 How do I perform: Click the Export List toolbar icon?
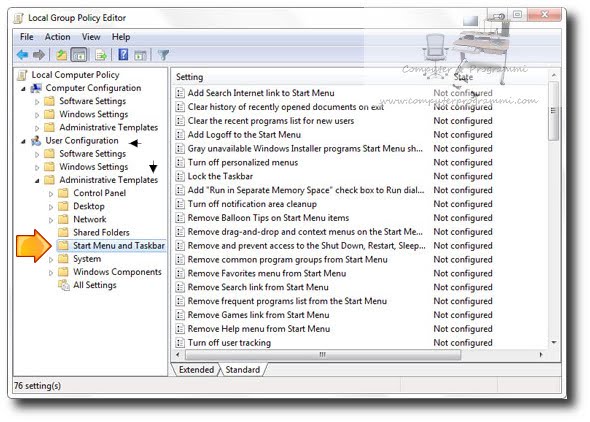(x=100, y=55)
